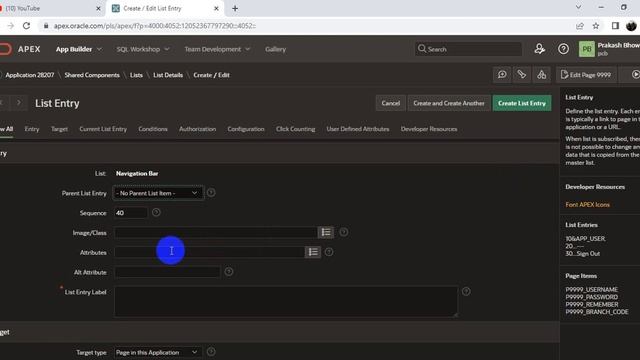Click Edit Page 9999 button

pyautogui.click(x=586, y=75)
